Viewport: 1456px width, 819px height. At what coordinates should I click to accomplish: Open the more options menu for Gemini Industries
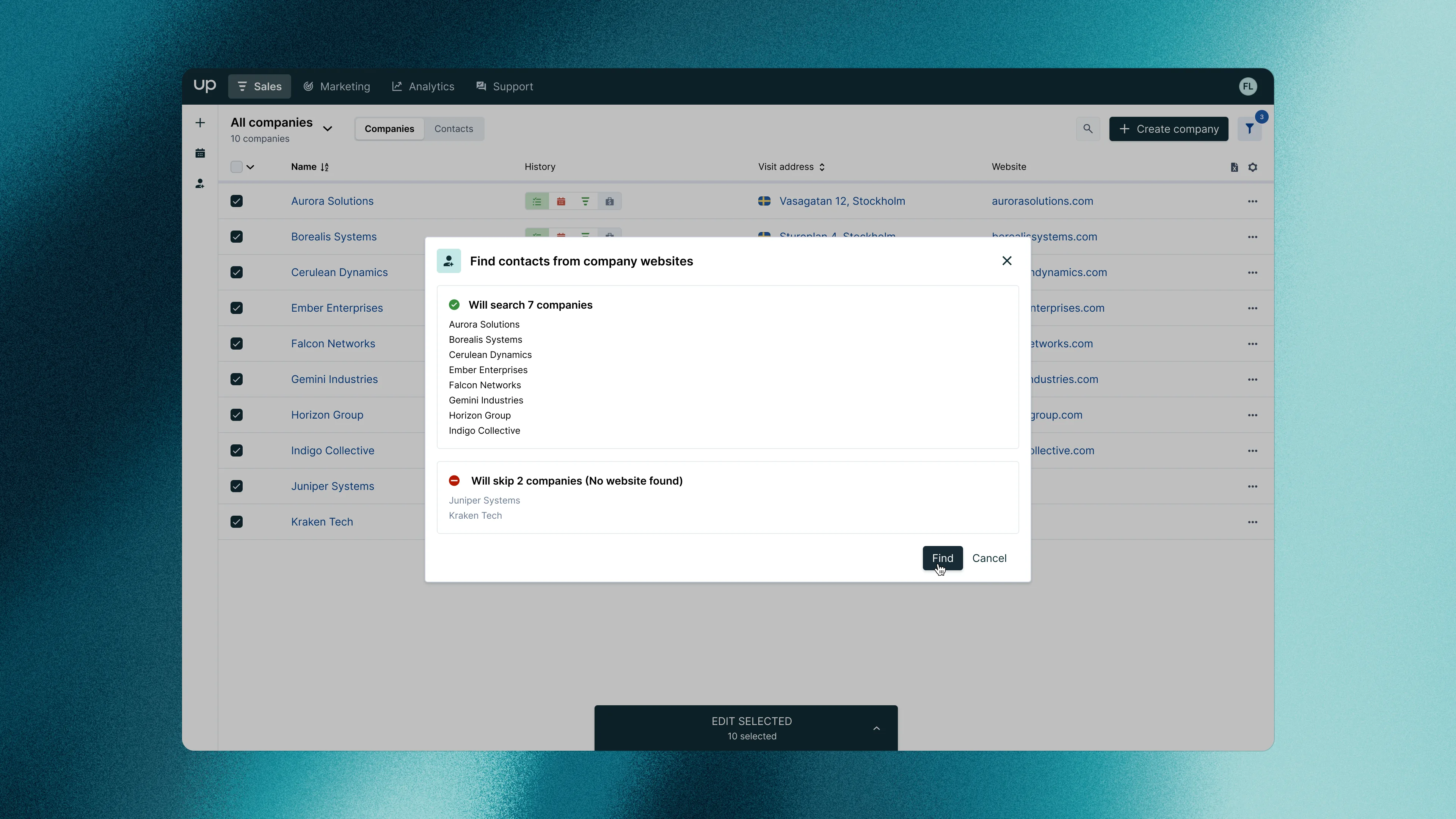(1252, 379)
